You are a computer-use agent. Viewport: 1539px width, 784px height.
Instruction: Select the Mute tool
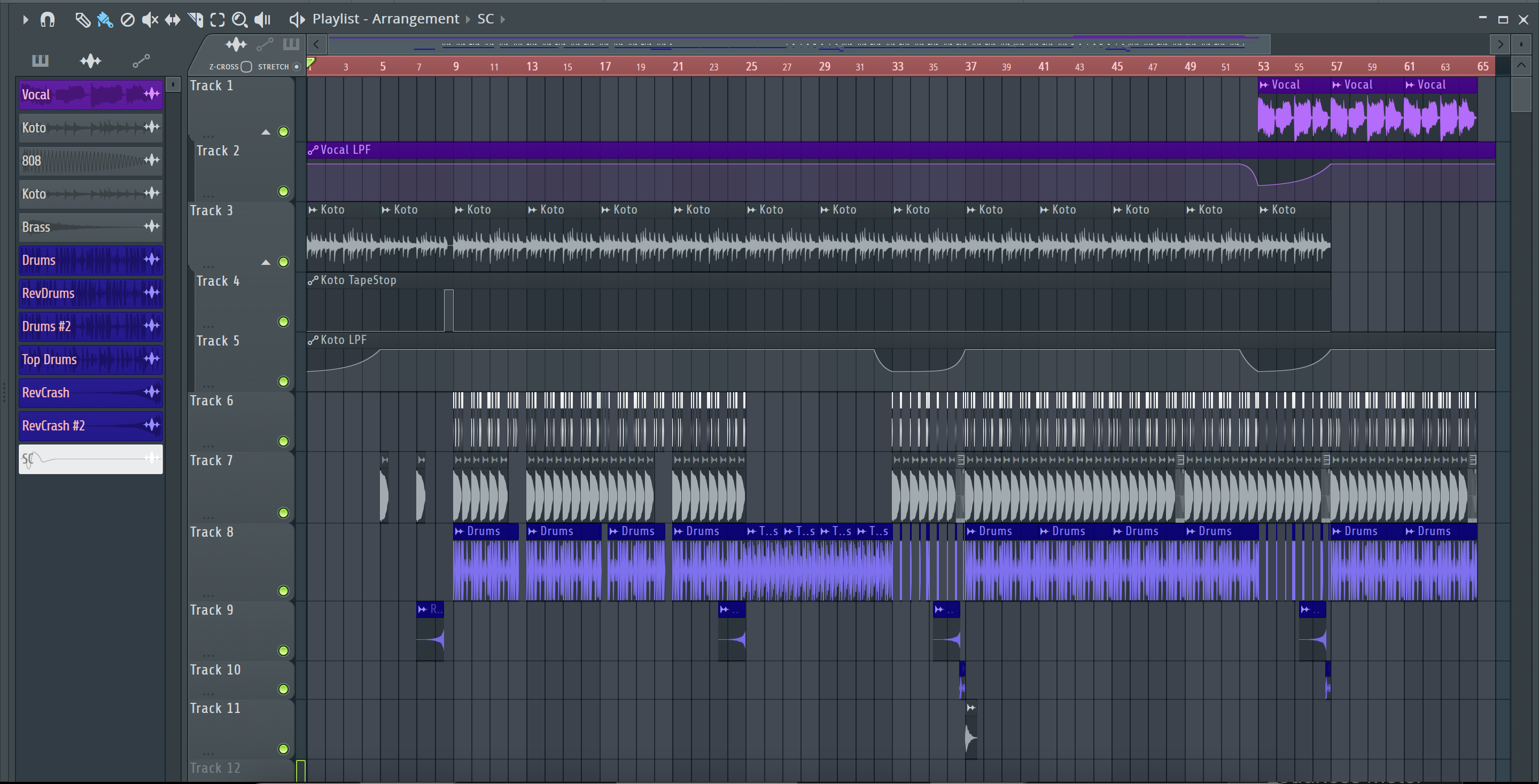tap(150, 20)
